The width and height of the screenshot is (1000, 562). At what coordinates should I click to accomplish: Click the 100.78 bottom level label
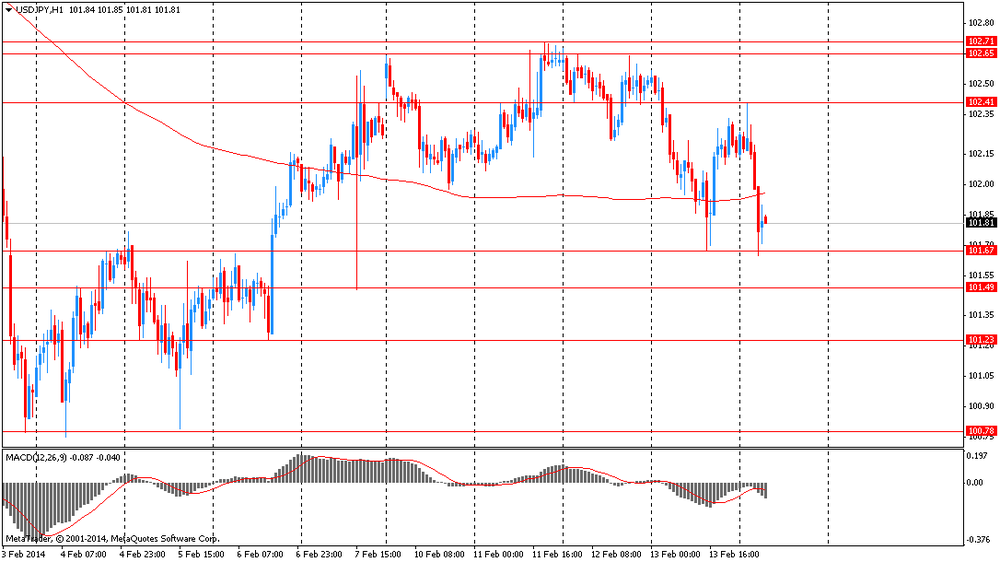tap(980, 431)
